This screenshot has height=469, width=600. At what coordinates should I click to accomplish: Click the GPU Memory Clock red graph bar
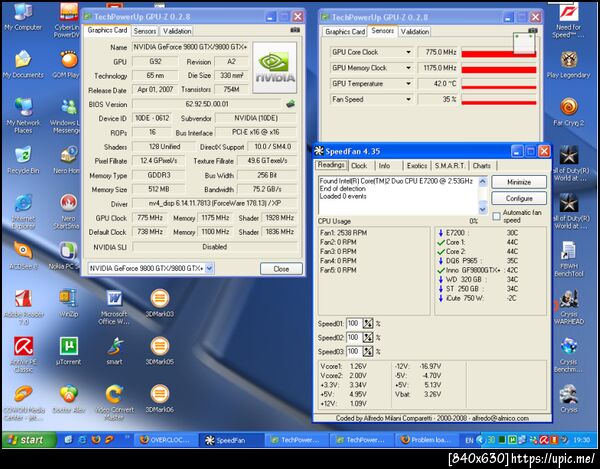pos(499,70)
